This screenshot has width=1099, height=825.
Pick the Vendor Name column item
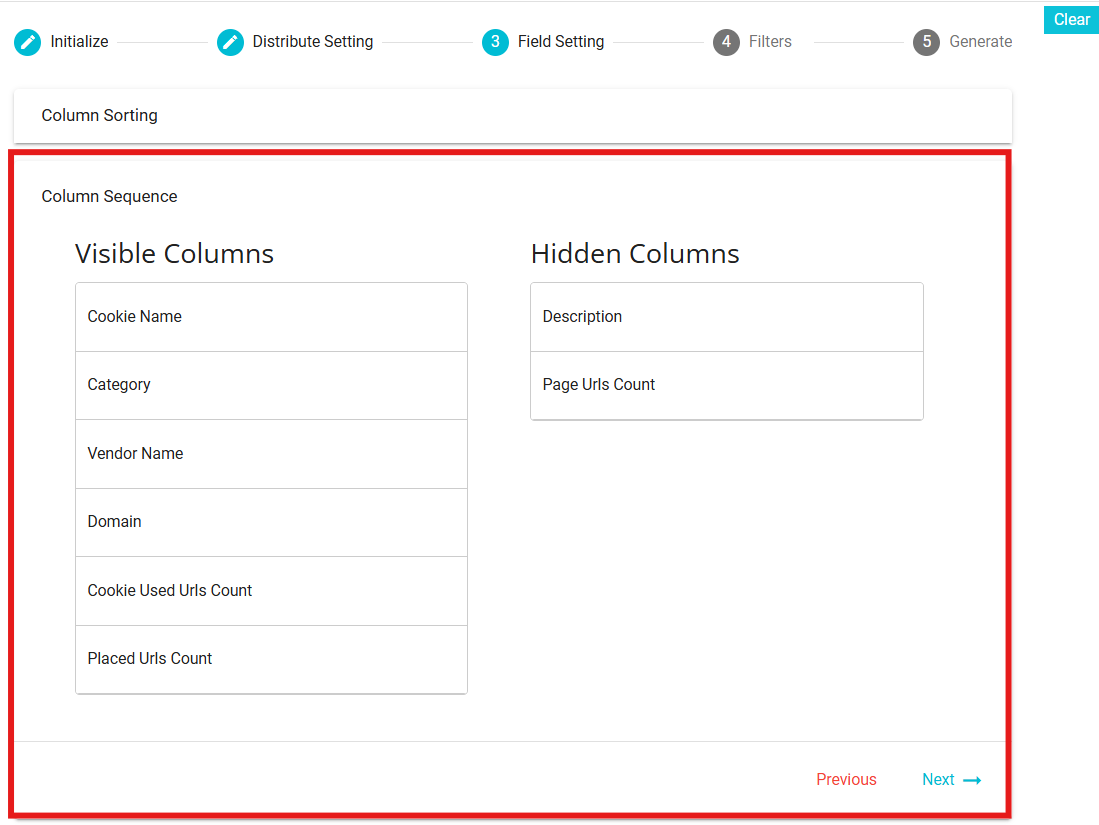(271, 454)
